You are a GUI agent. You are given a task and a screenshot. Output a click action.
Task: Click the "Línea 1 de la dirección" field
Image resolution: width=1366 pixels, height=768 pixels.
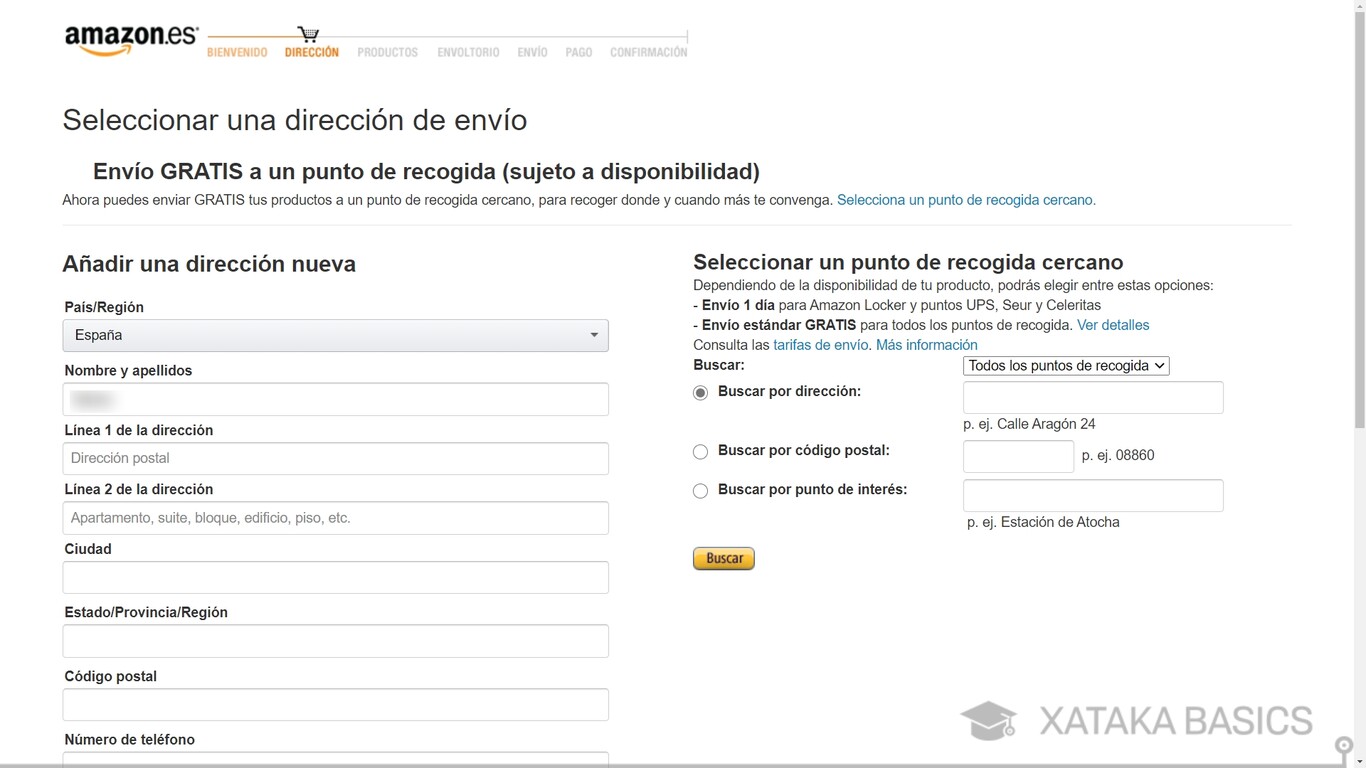click(335, 458)
